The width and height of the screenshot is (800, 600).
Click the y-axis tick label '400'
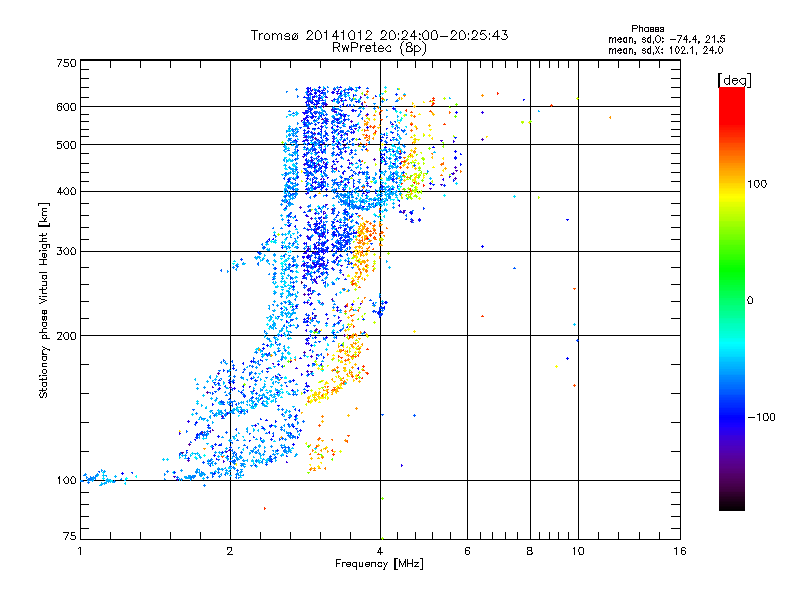coord(66,192)
